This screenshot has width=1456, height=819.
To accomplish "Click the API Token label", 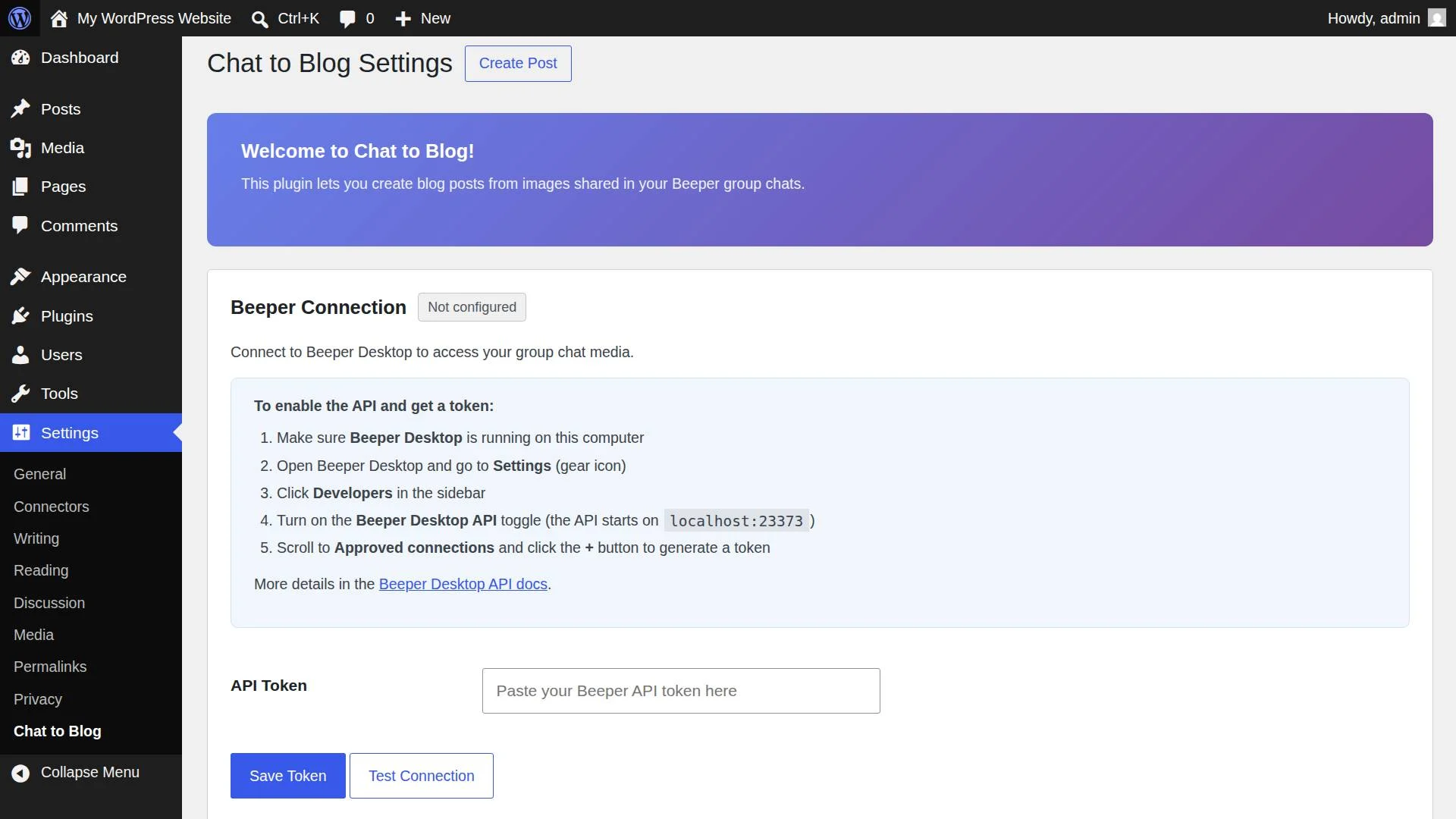I will [x=268, y=686].
